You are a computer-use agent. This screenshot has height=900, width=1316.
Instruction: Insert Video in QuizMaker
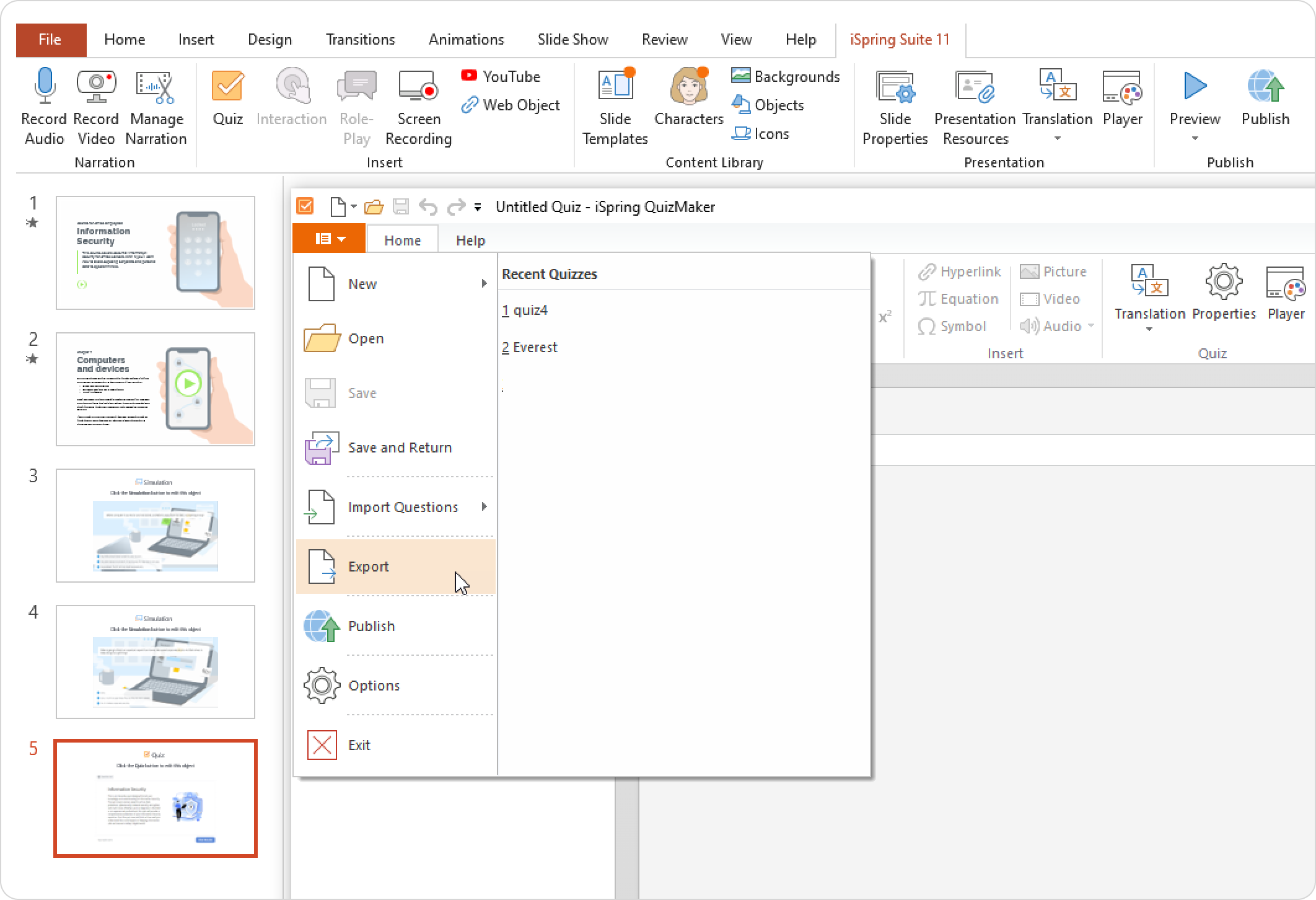1050,299
